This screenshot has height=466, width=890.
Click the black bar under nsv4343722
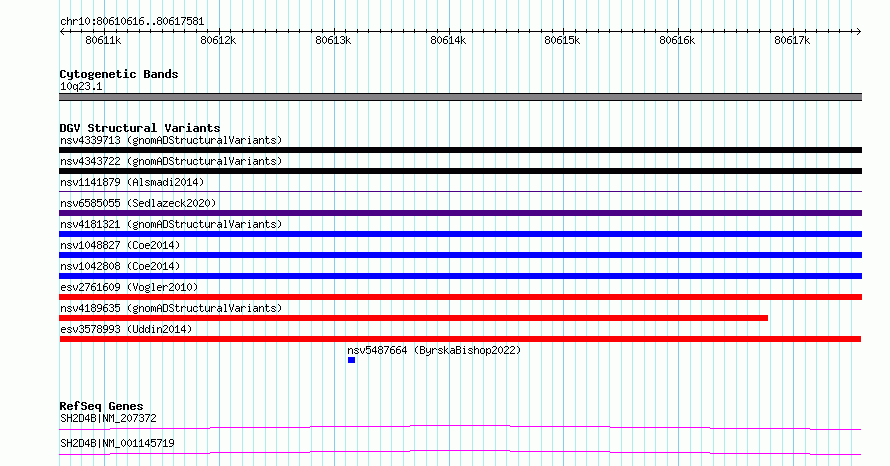click(460, 171)
